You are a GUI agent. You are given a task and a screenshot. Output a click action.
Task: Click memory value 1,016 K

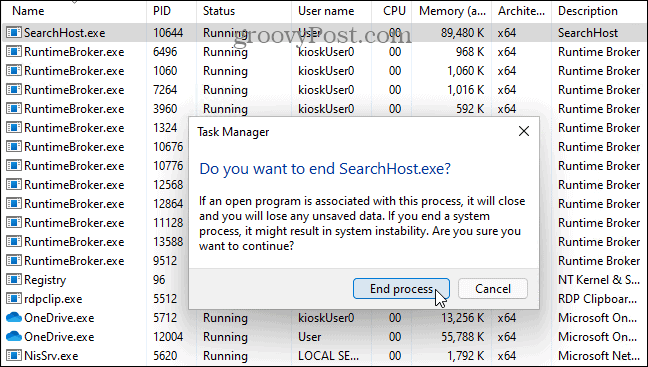tap(466, 90)
